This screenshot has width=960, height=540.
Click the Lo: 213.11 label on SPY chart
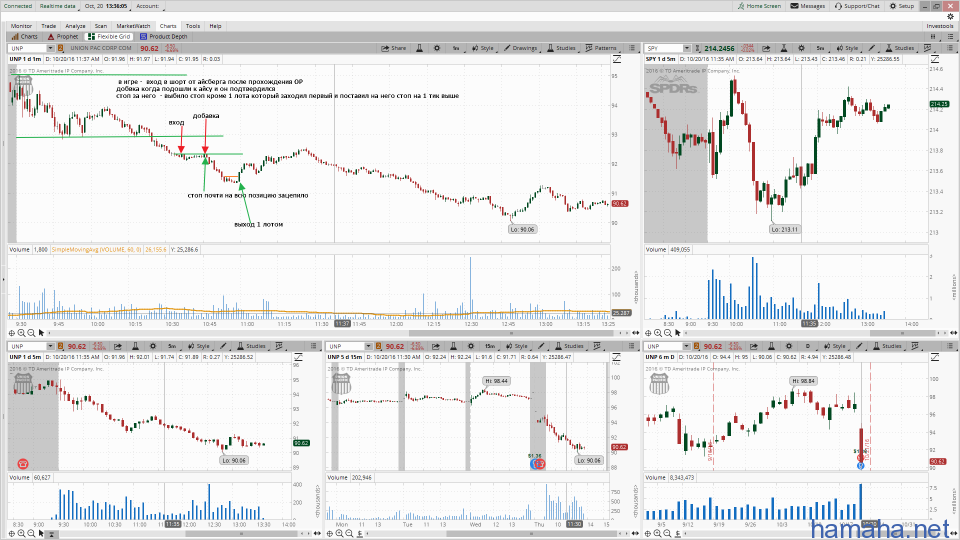tap(784, 230)
